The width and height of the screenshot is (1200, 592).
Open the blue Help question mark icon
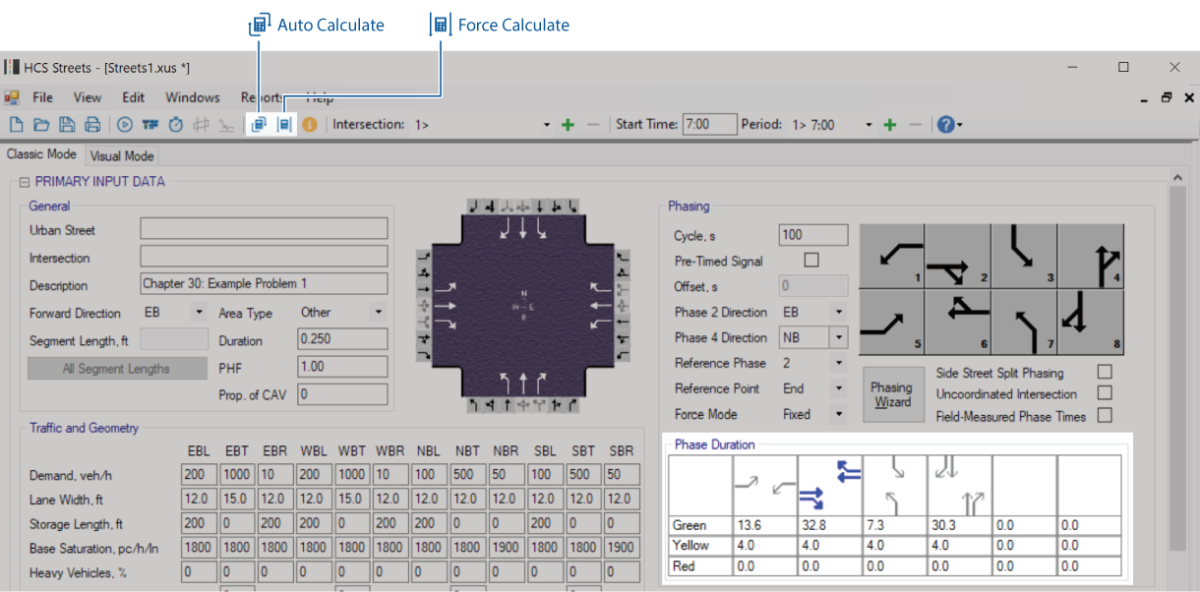945,125
